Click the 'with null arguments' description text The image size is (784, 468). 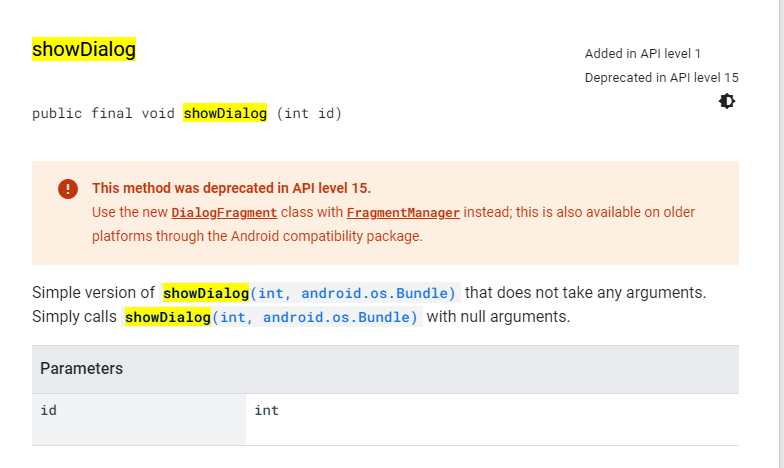498,317
